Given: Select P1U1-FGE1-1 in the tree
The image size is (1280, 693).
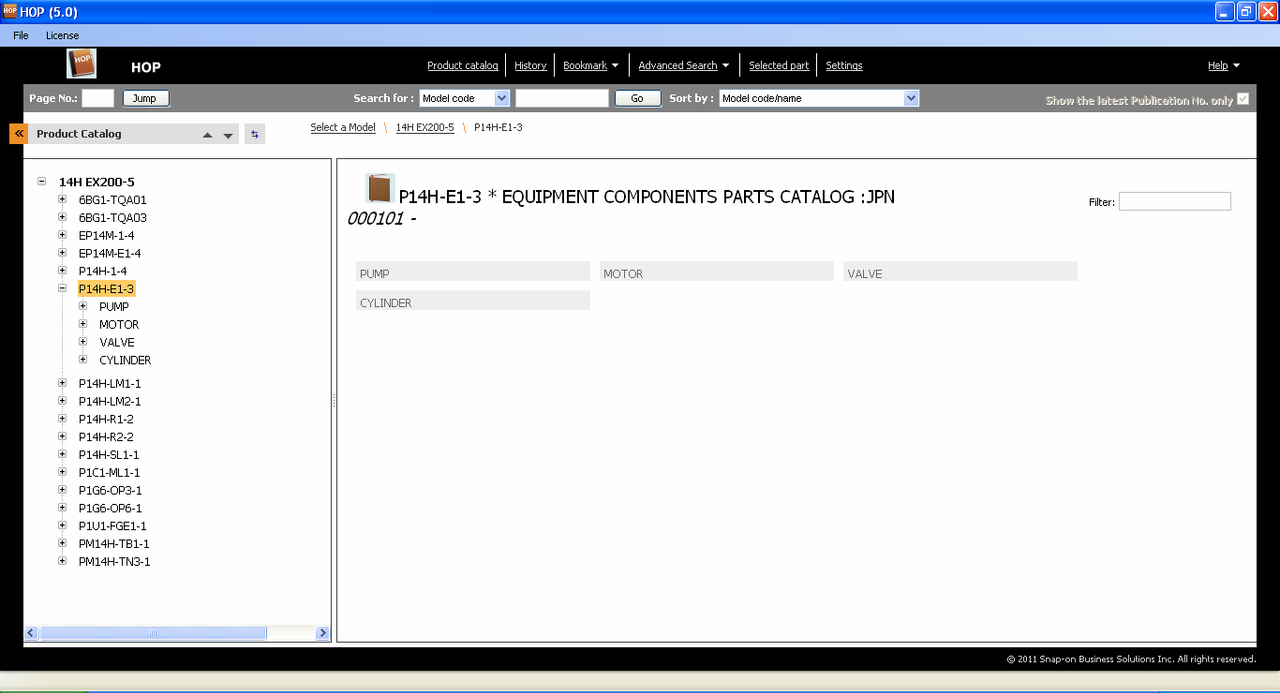Looking at the screenshot, I should pos(113,526).
